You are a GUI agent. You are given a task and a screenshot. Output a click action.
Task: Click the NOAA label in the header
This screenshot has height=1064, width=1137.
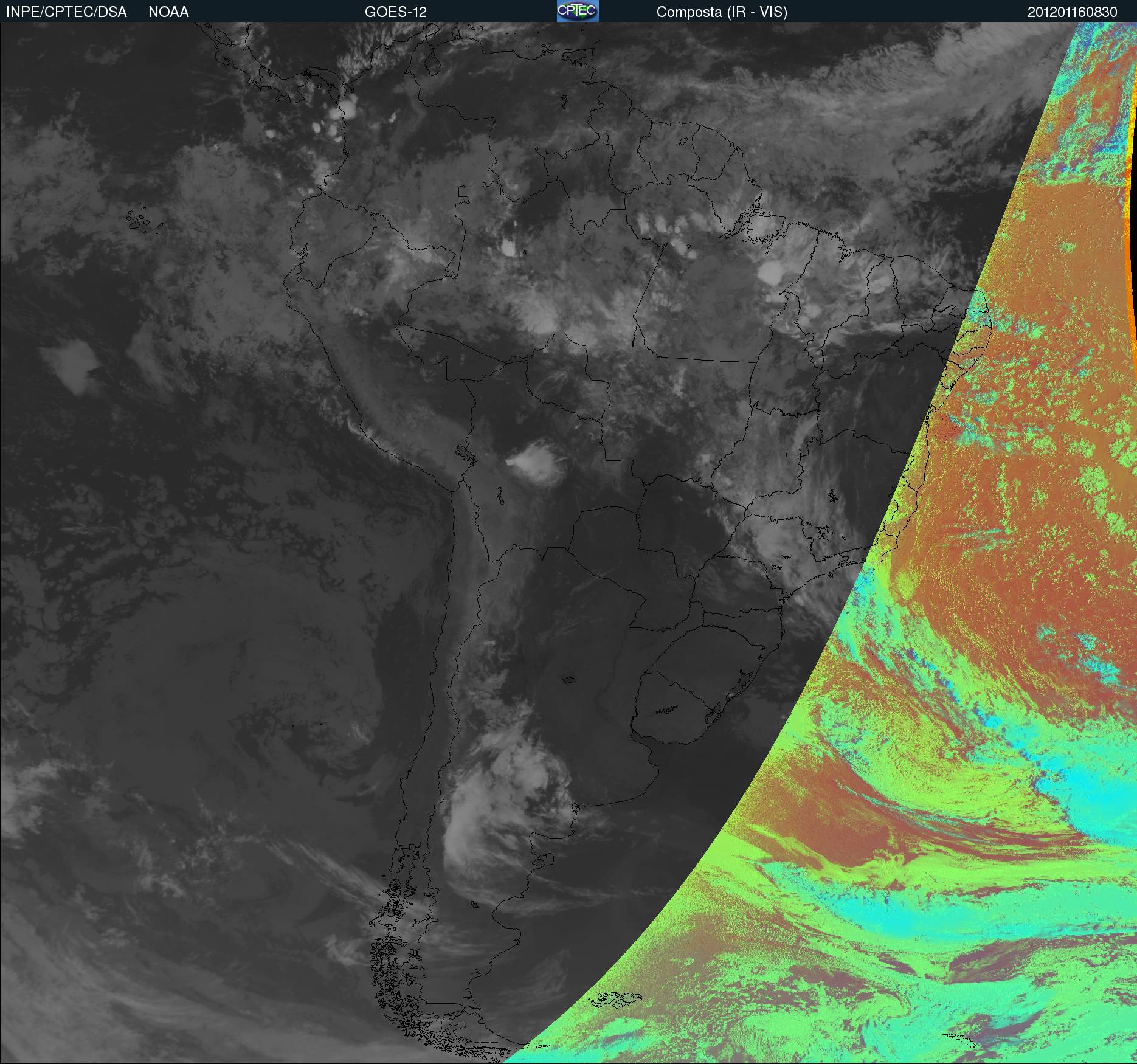tap(168, 12)
